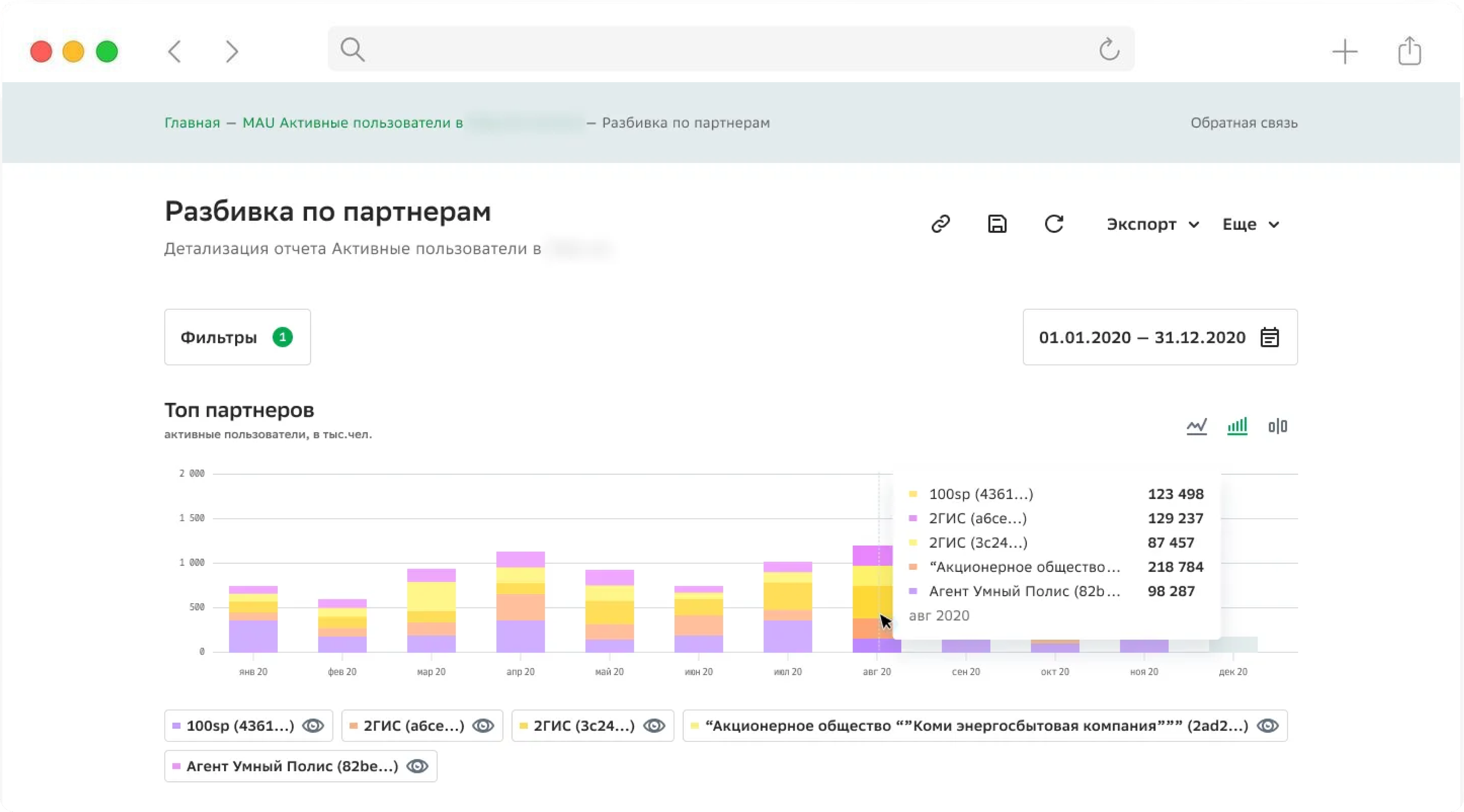
Task: Reload the page from address bar
Action: click(x=1109, y=49)
